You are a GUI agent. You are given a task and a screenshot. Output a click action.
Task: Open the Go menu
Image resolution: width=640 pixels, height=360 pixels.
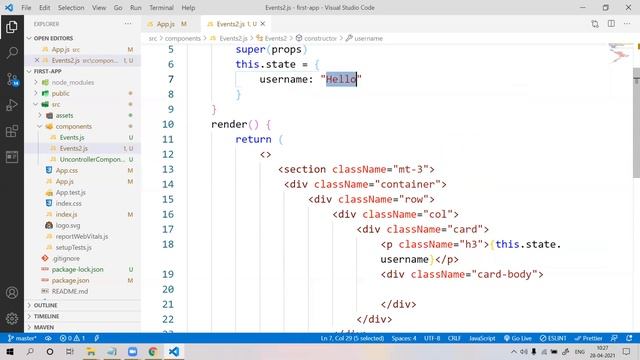[x=118, y=8]
